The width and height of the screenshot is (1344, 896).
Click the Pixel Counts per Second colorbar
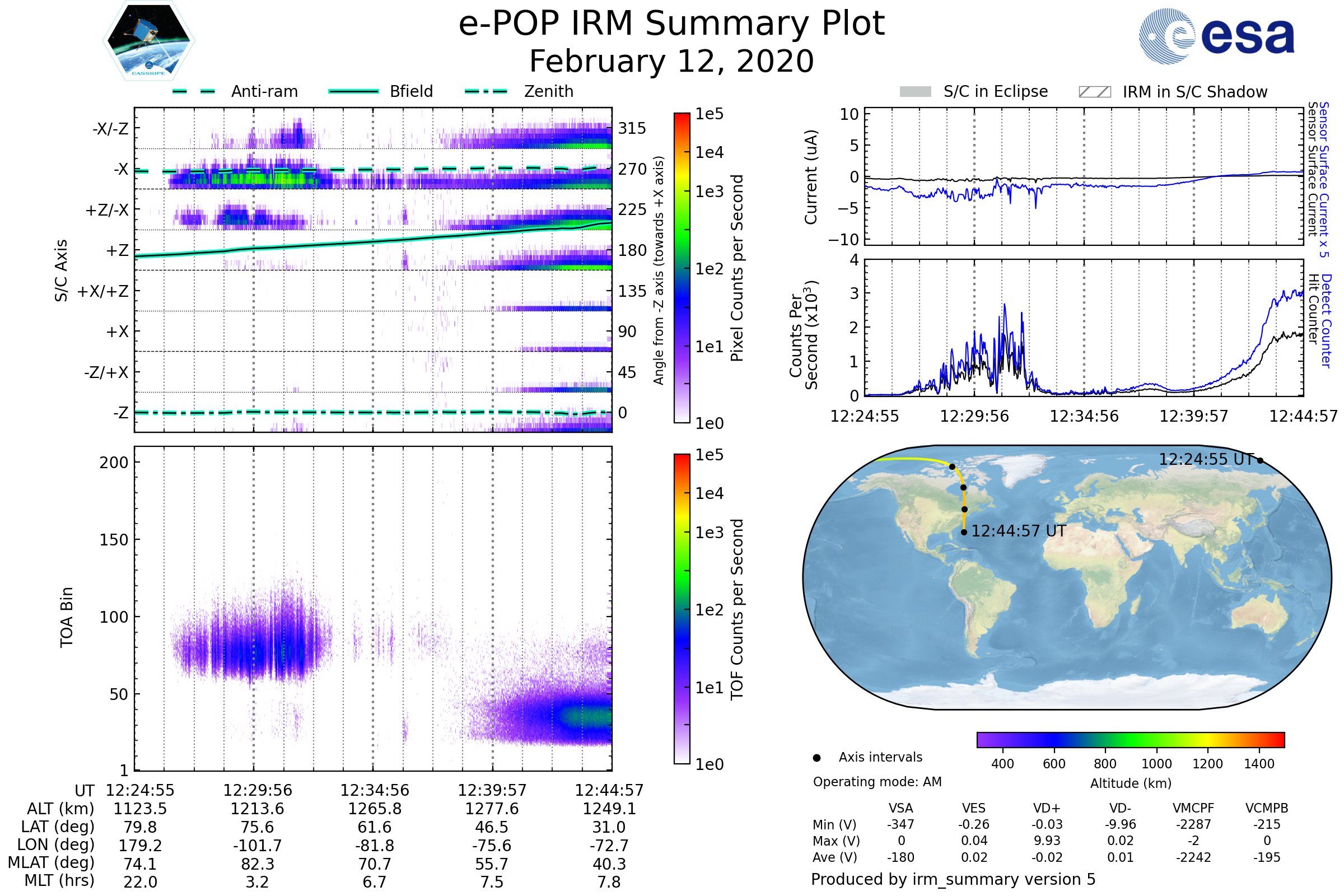tap(682, 268)
